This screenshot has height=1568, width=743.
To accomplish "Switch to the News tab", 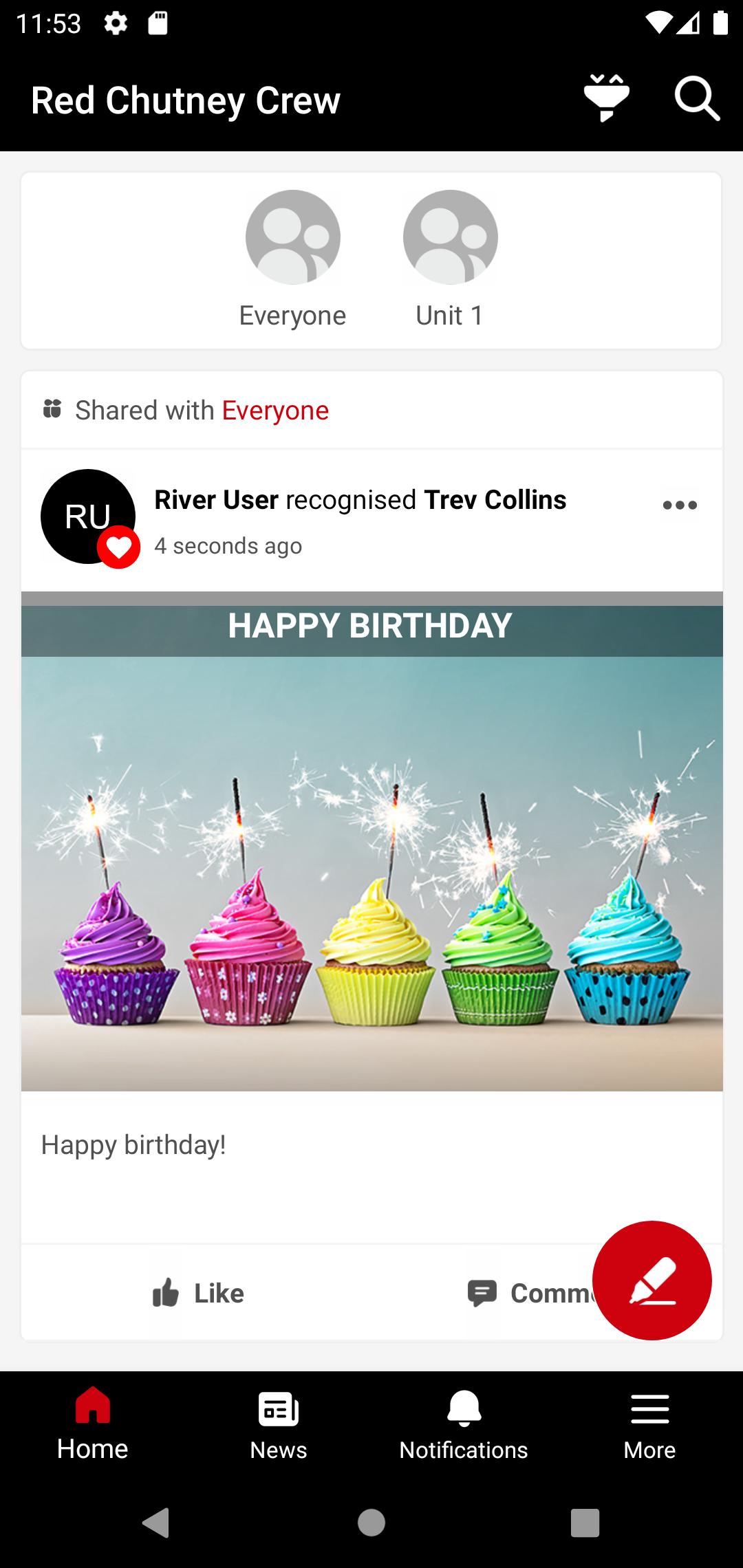I will (x=279, y=1425).
